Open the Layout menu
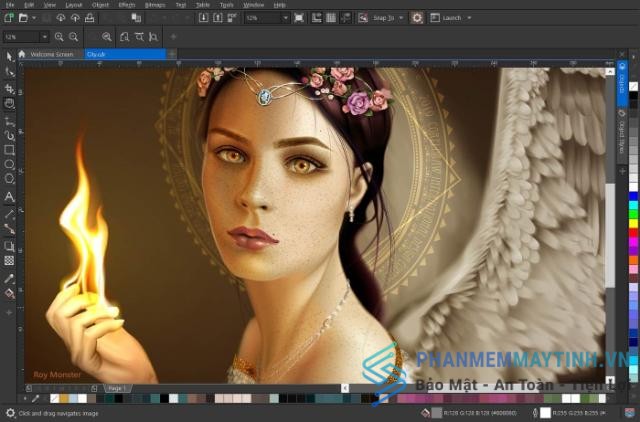 tap(73, 5)
